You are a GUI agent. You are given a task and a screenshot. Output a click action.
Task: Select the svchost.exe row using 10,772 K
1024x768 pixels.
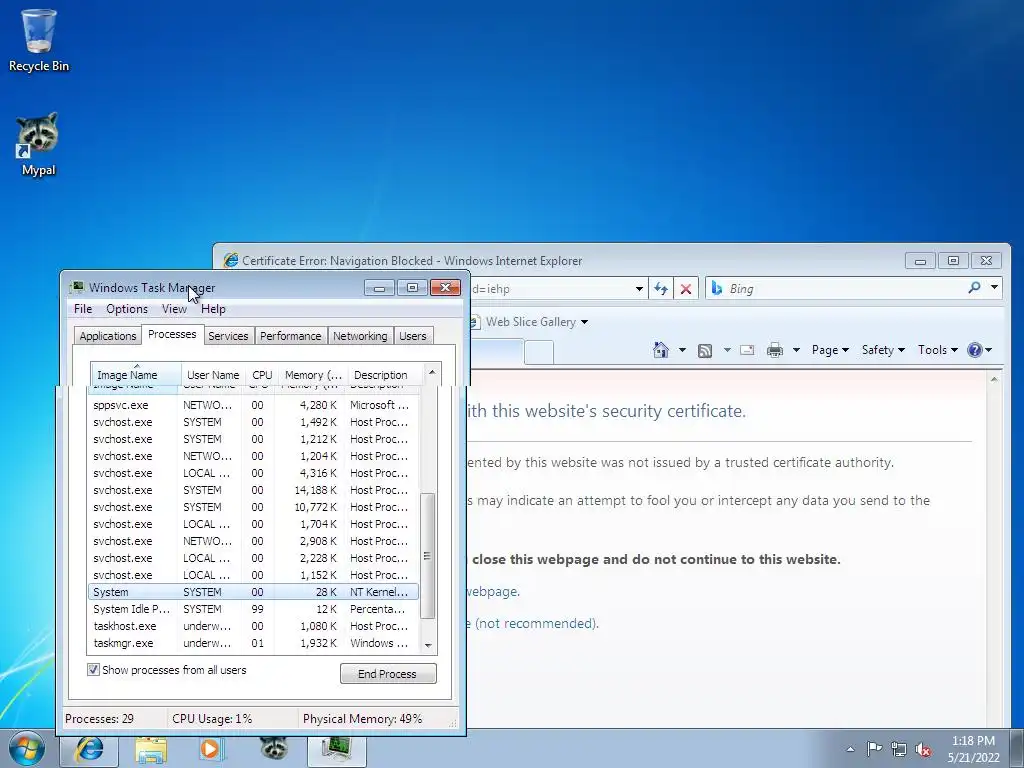coord(253,507)
